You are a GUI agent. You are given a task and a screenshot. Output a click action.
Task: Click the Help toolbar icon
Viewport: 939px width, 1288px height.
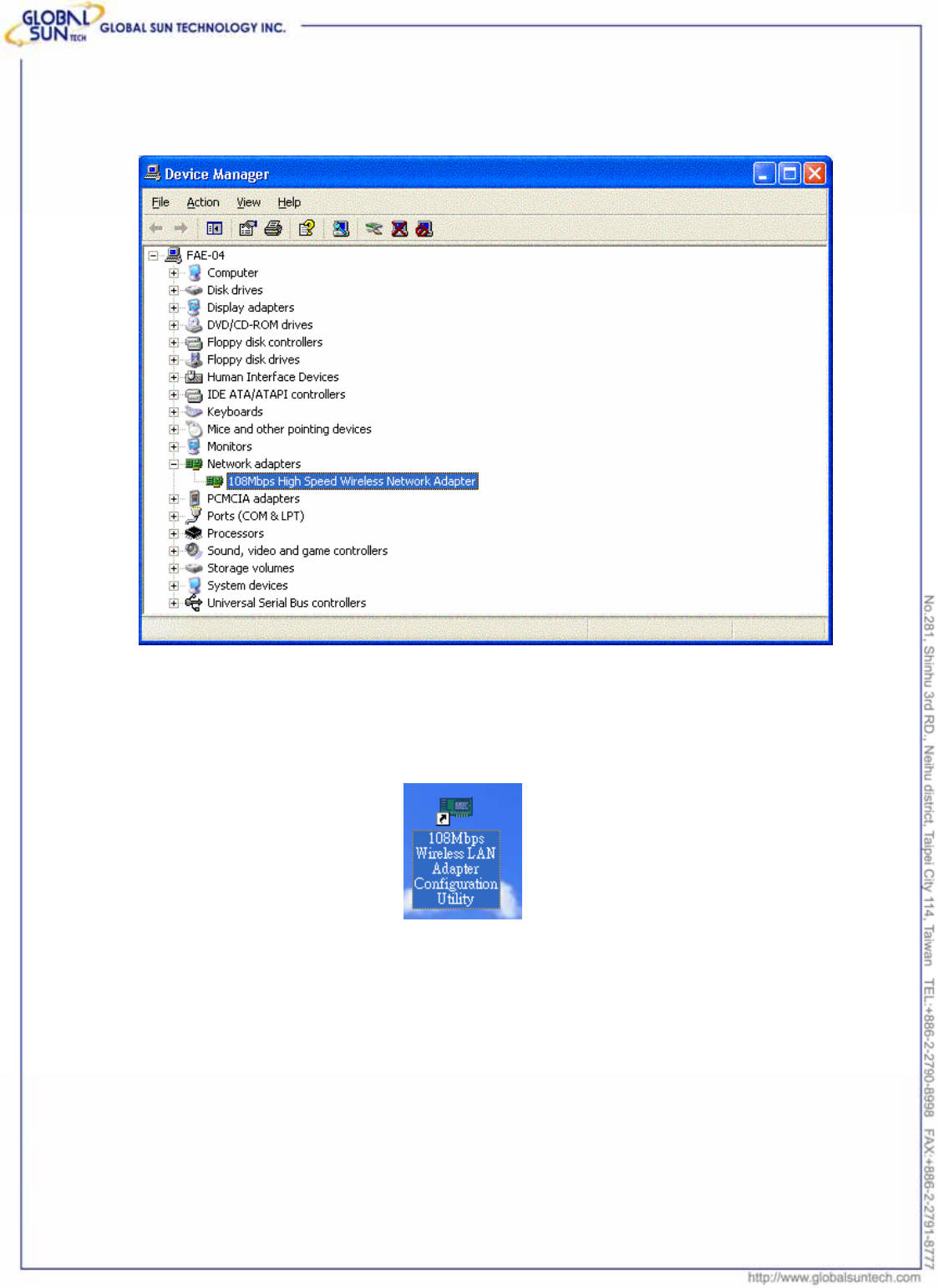tap(307, 228)
